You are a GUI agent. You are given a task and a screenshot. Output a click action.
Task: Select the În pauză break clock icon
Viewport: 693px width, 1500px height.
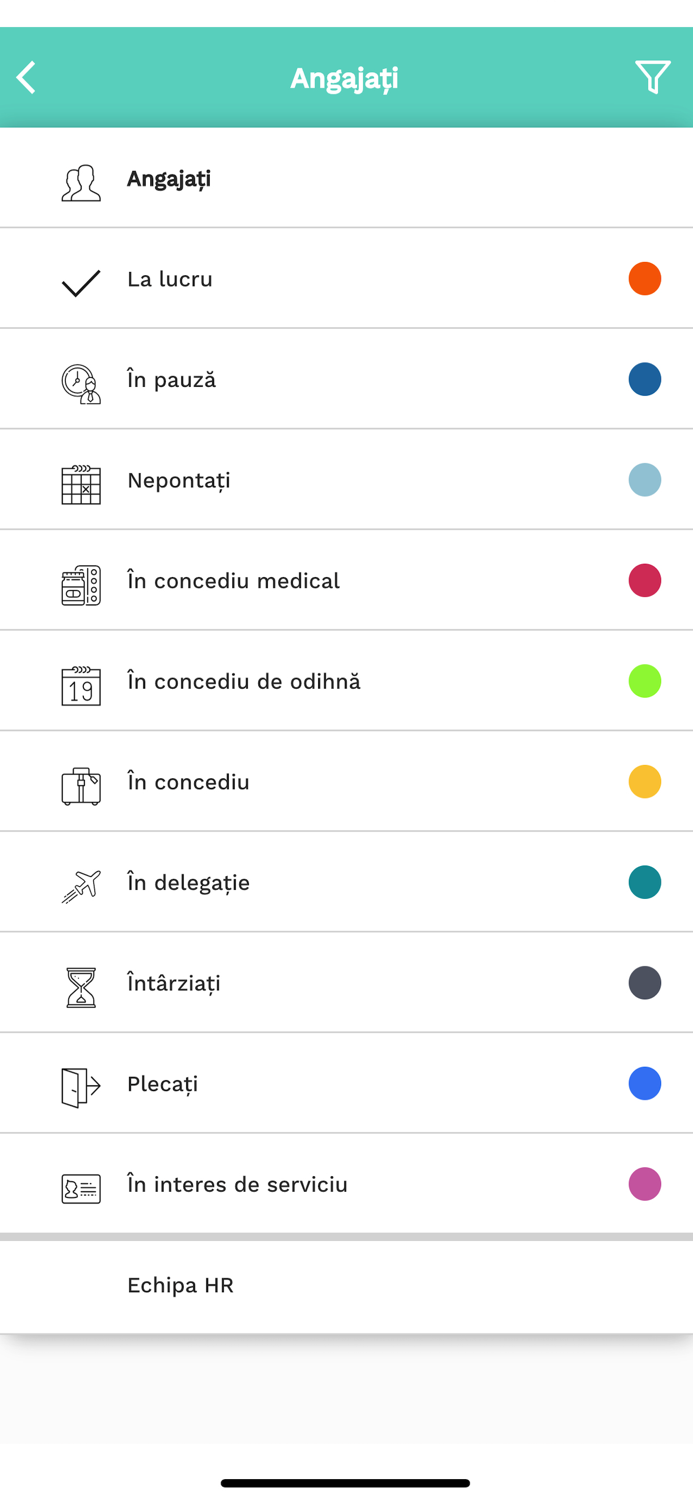81,379
